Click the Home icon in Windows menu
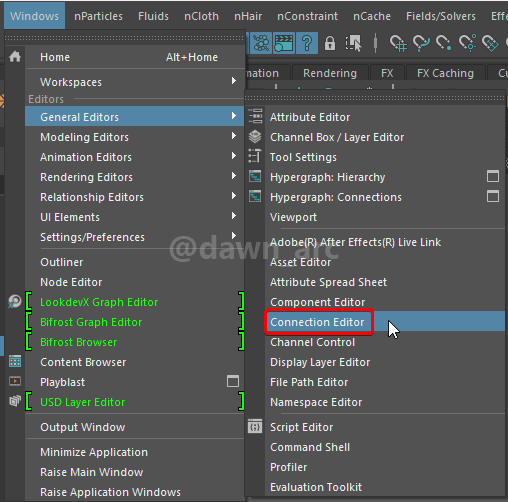This screenshot has width=508, height=502. click(15, 57)
